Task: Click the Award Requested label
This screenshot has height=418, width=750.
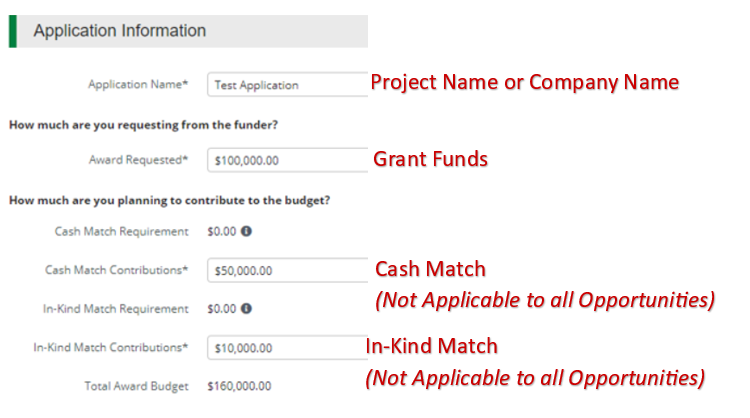Action: [138, 160]
